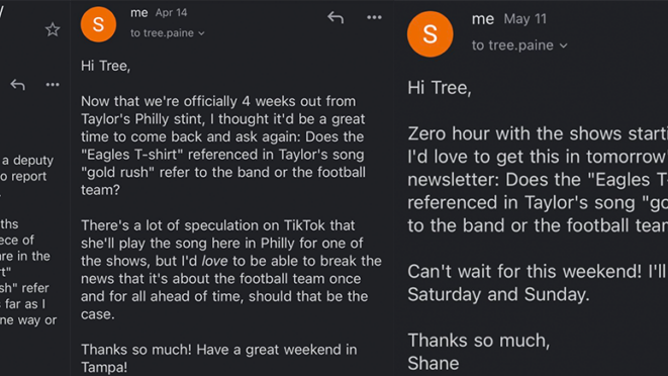Click the "May 11" date label

(525, 19)
